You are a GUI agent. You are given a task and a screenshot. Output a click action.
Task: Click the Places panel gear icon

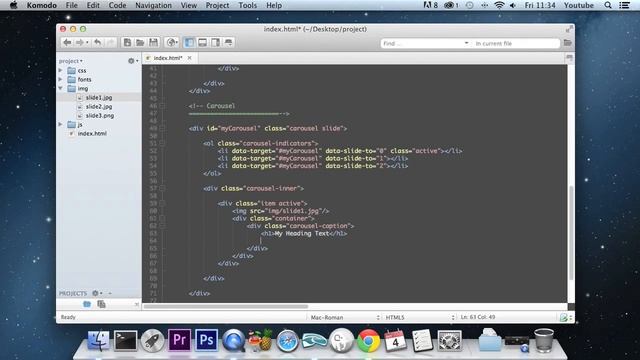[132, 61]
